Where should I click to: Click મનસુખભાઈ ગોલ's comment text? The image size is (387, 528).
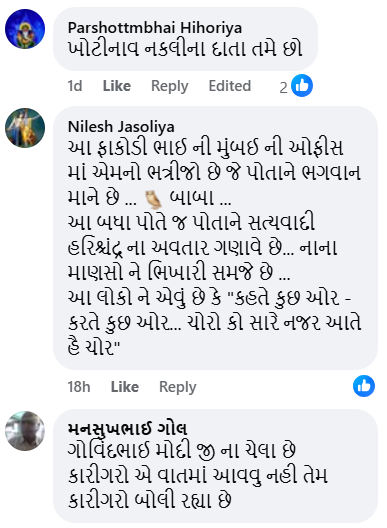coord(198,475)
